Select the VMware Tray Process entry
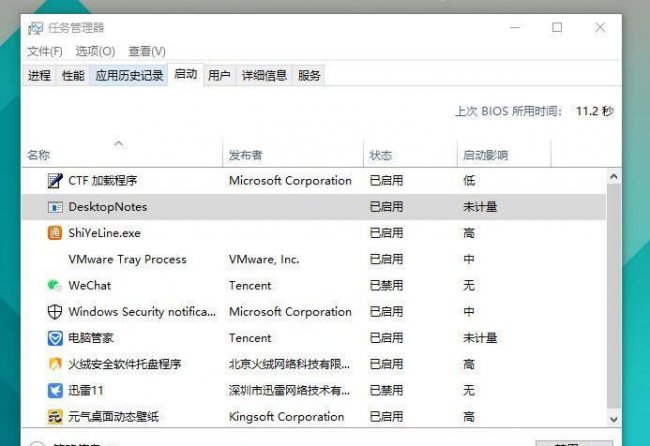This screenshot has width=650, height=446. (x=127, y=259)
